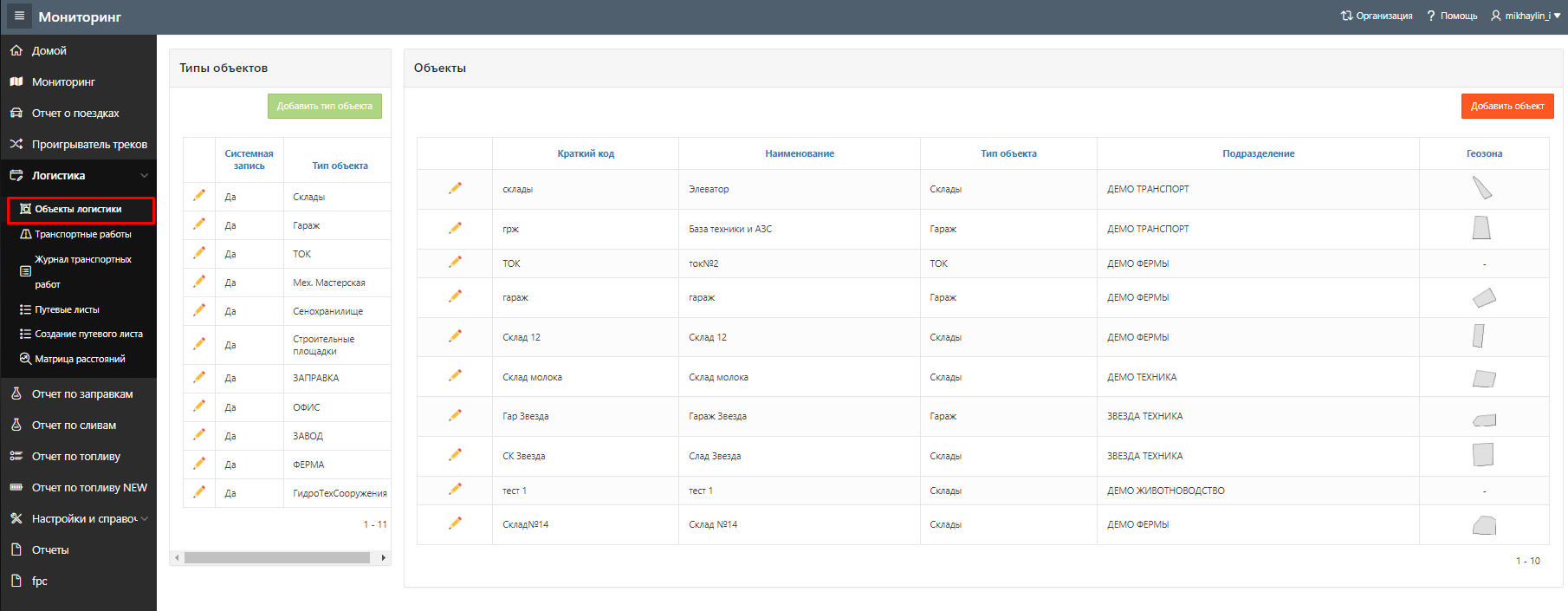Screen dimensions: 1568x611
Task: Open Транспортные работы menu item
Action: point(82,234)
